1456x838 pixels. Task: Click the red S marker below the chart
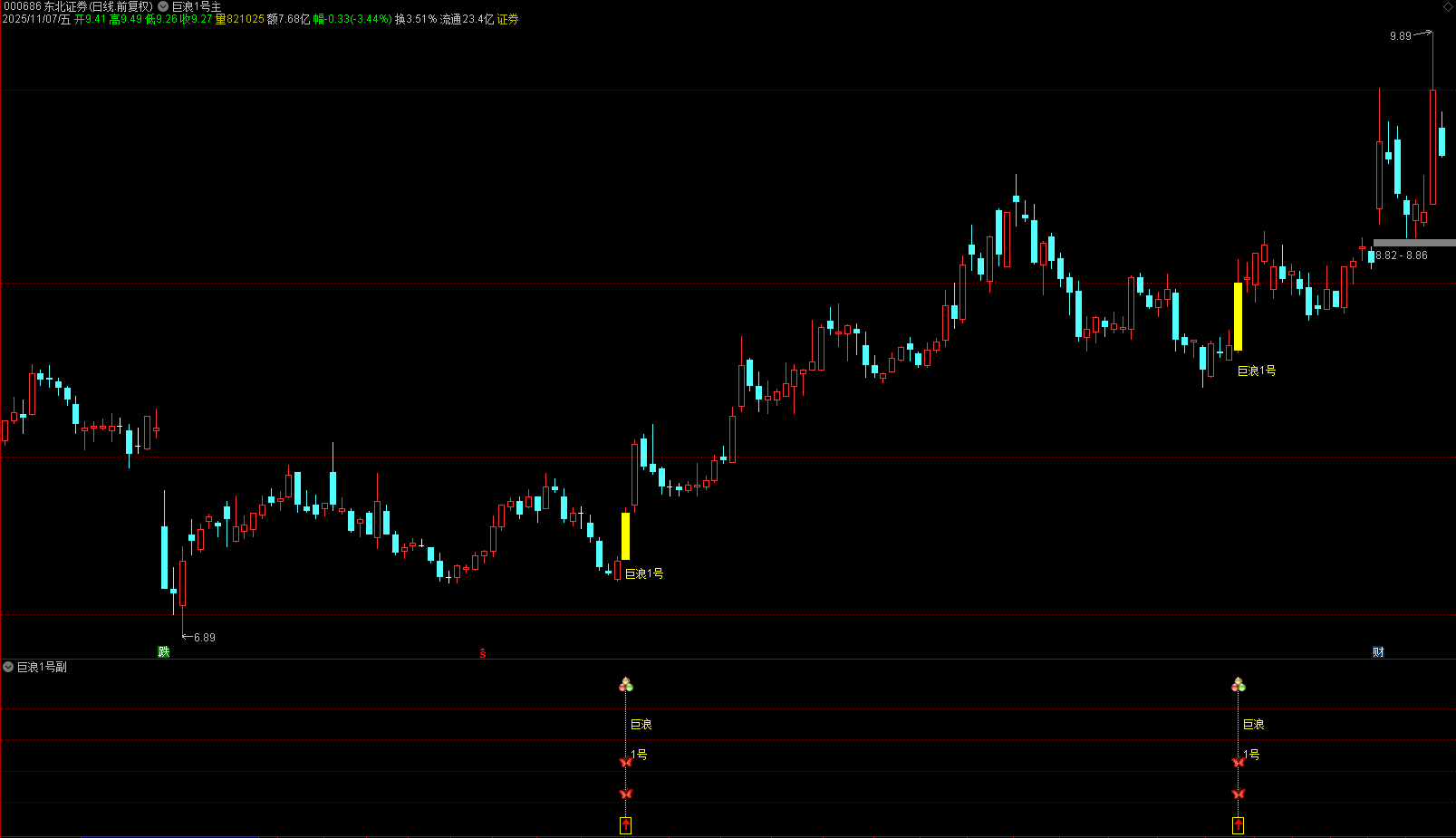point(483,653)
